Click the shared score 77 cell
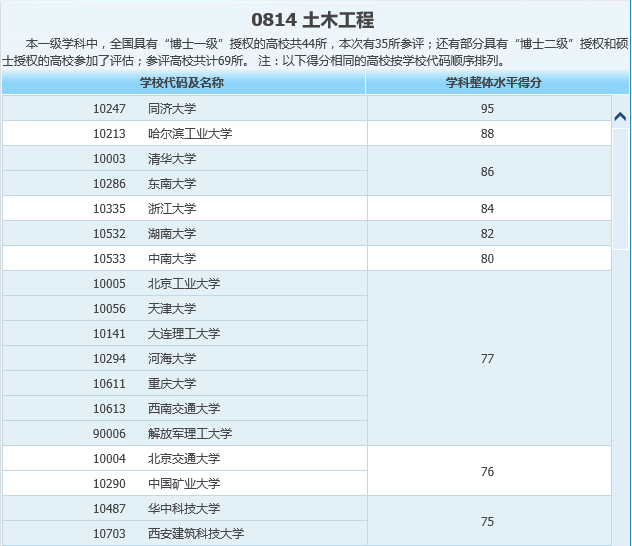The height and width of the screenshot is (546, 632). click(x=489, y=358)
